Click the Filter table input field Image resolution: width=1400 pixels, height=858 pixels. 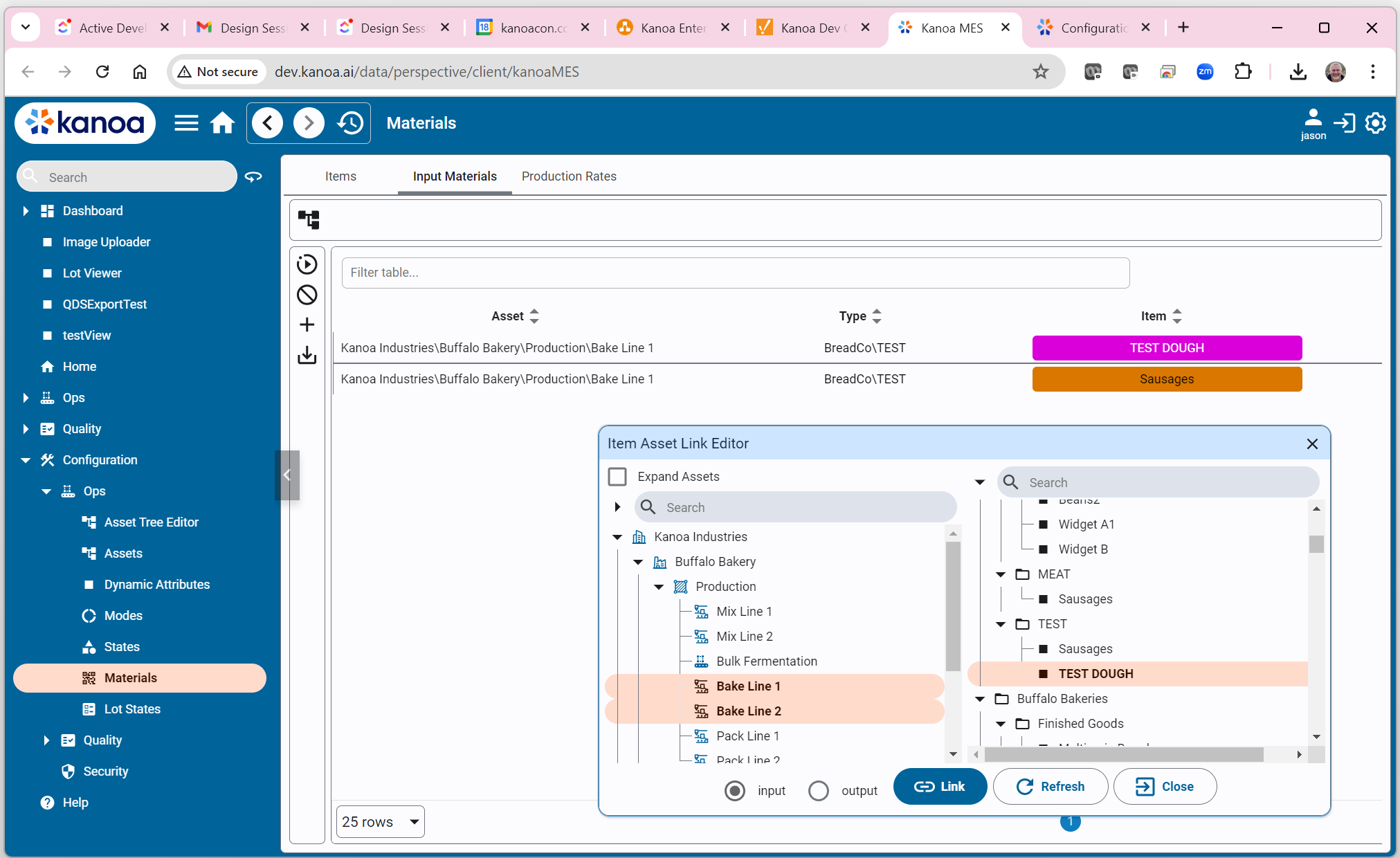(736, 272)
